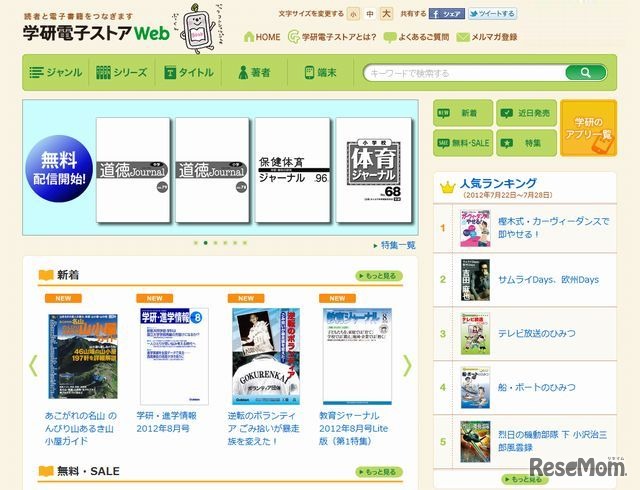Click the Twitter ツイートする button
The width and height of the screenshot is (640, 490).
(x=492, y=14)
